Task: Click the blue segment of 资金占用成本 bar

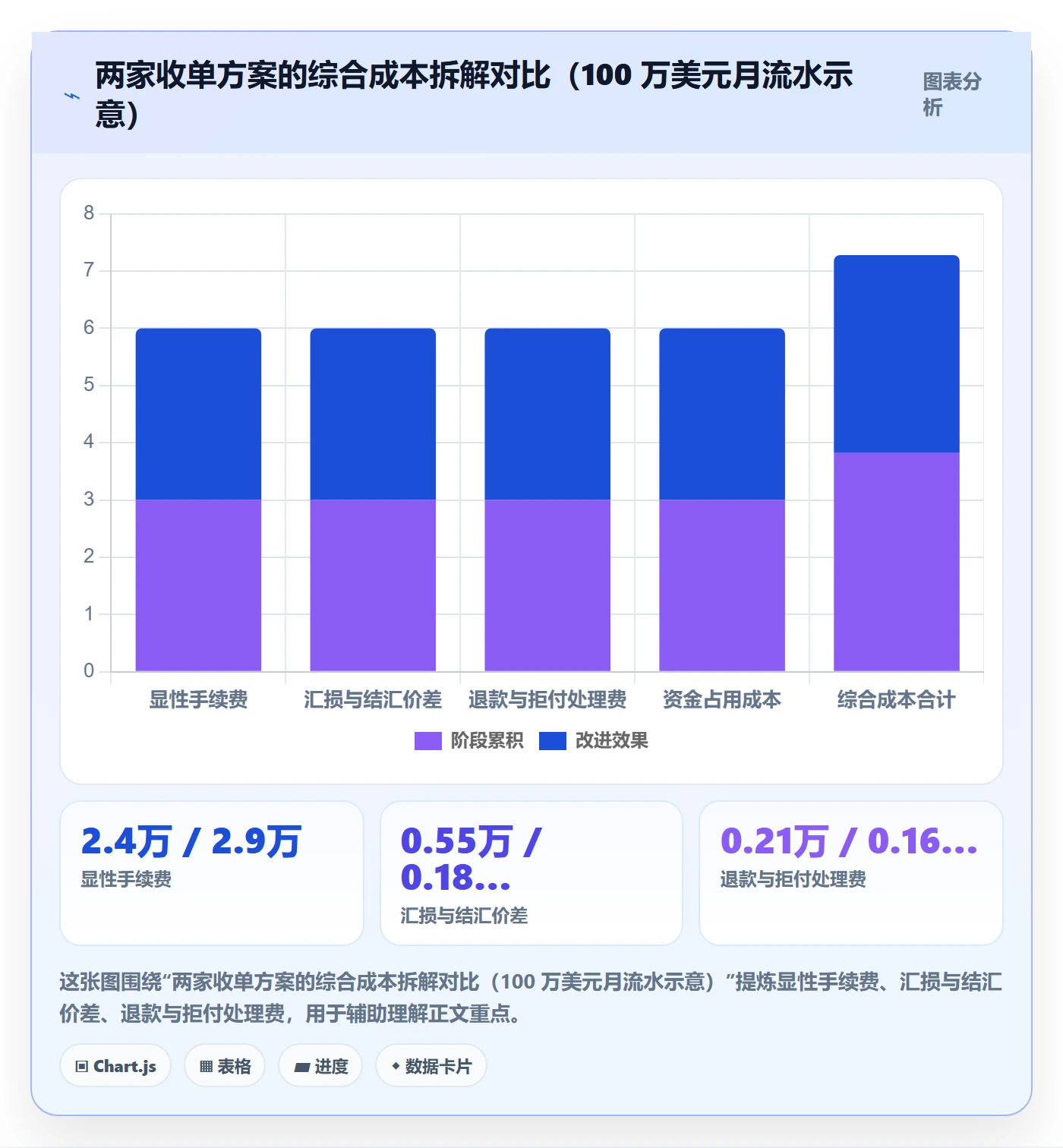Action: tap(722, 414)
